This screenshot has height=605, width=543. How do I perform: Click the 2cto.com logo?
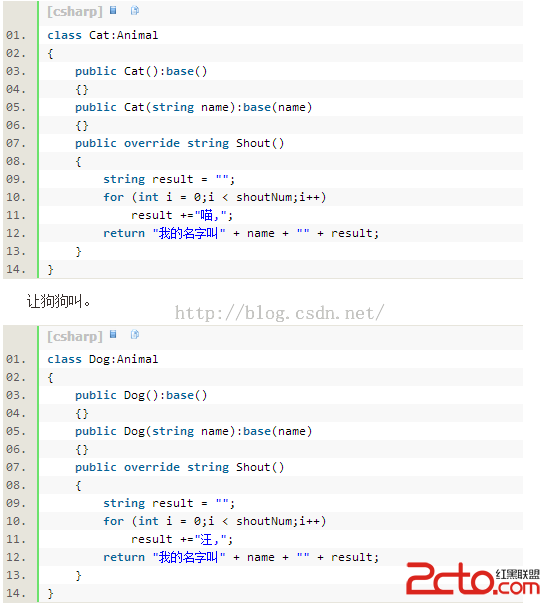(x=473, y=578)
